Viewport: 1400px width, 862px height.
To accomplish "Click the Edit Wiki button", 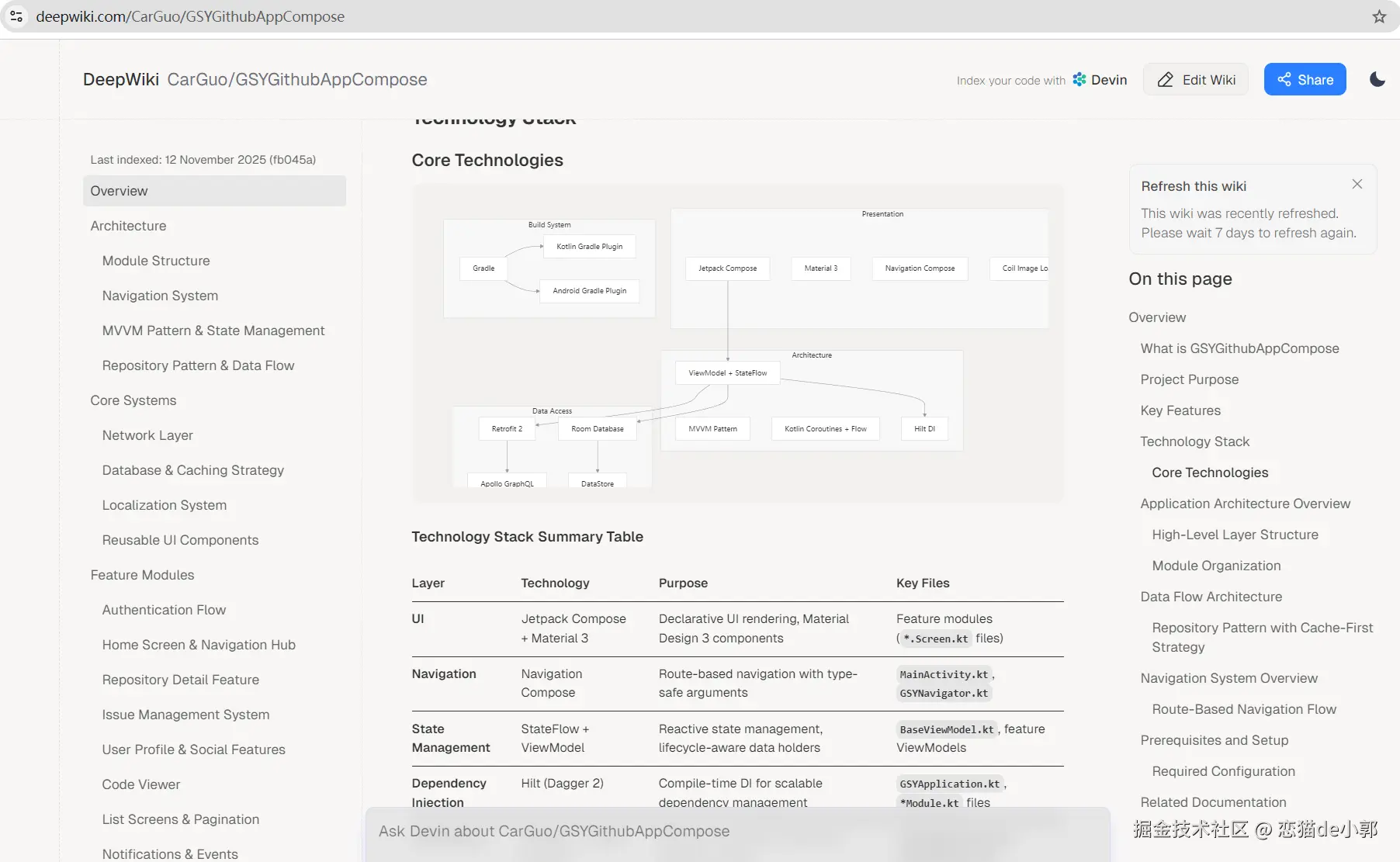I will (1196, 79).
